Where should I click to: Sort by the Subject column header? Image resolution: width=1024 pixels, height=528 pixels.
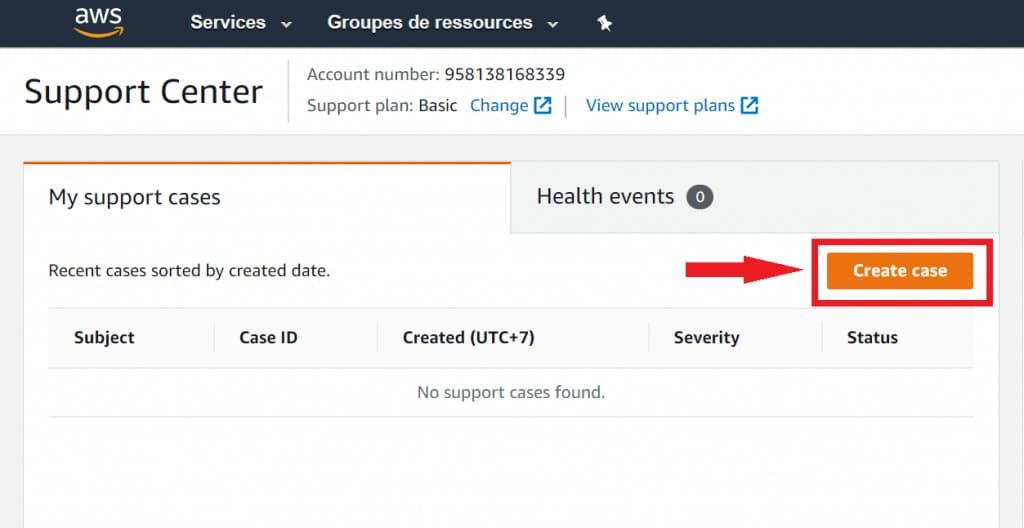[x=104, y=338]
